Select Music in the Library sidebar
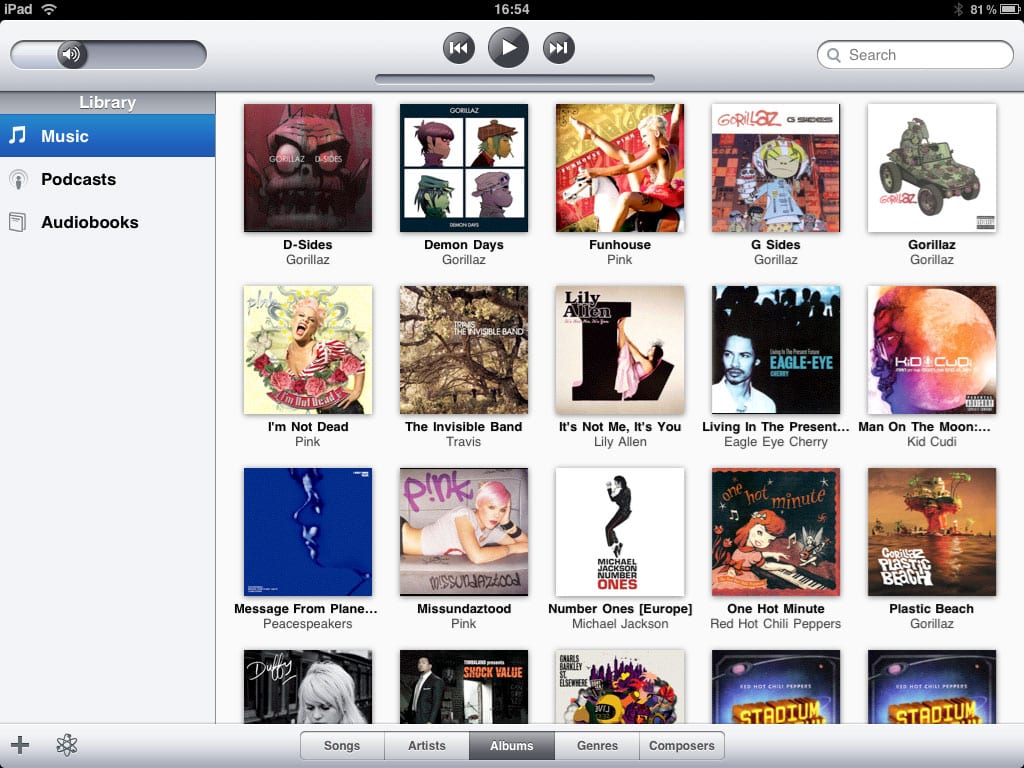Image resolution: width=1024 pixels, height=768 pixels. pyautogui.click(x=107, y=136)
